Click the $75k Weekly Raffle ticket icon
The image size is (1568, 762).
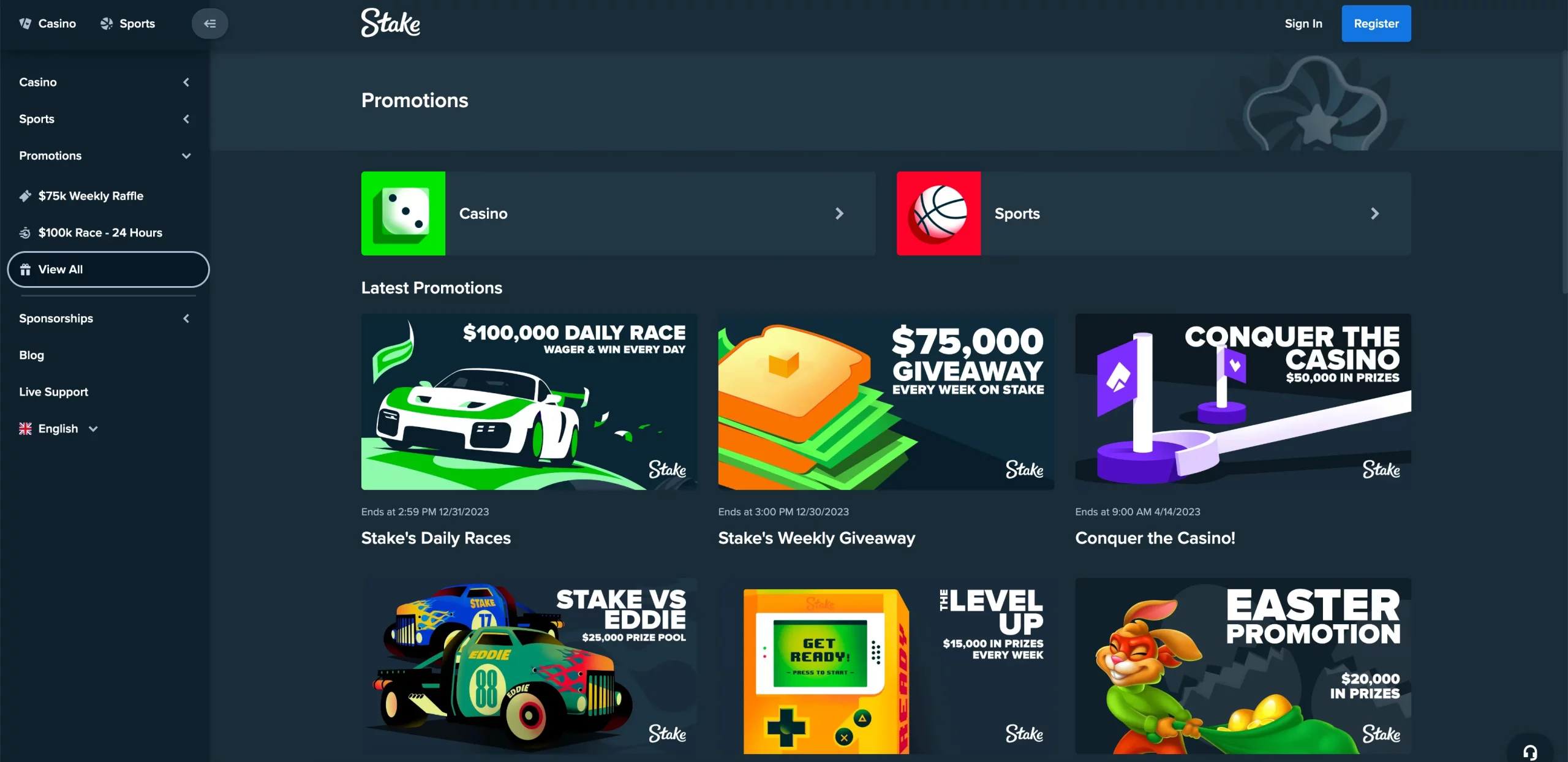pyautogui.click(x=25, y=196)
